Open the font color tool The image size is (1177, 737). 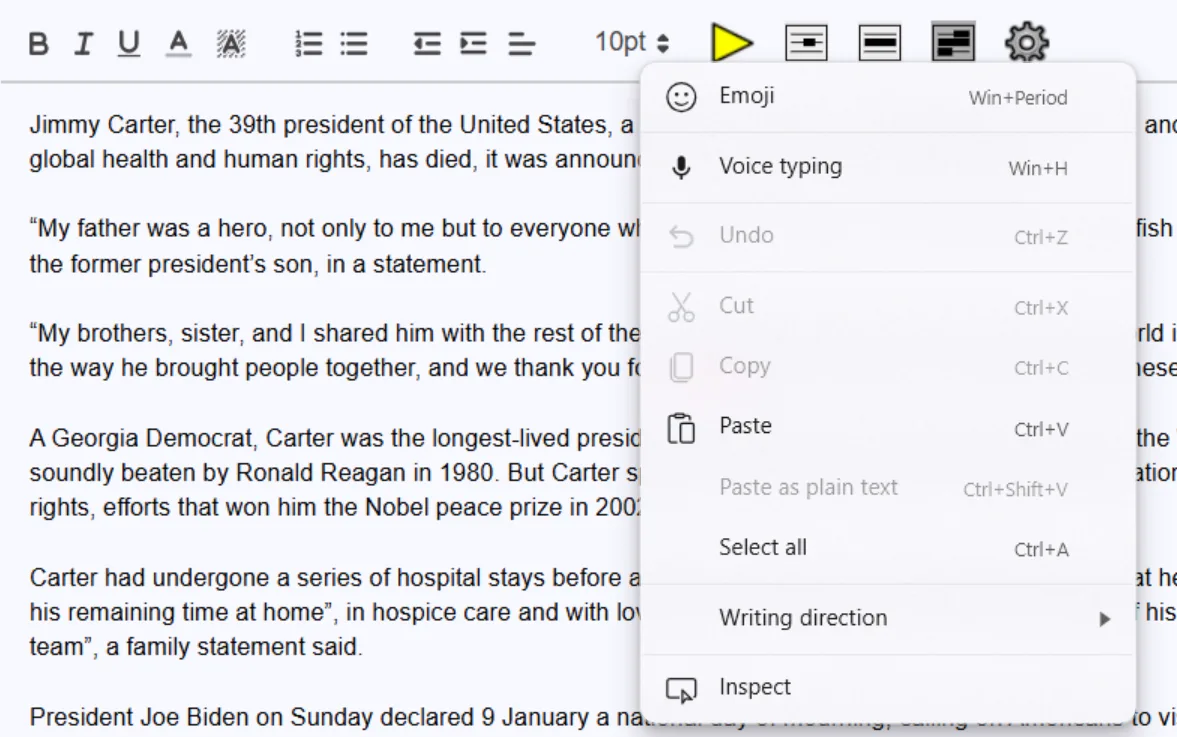(x=178, y=42)
